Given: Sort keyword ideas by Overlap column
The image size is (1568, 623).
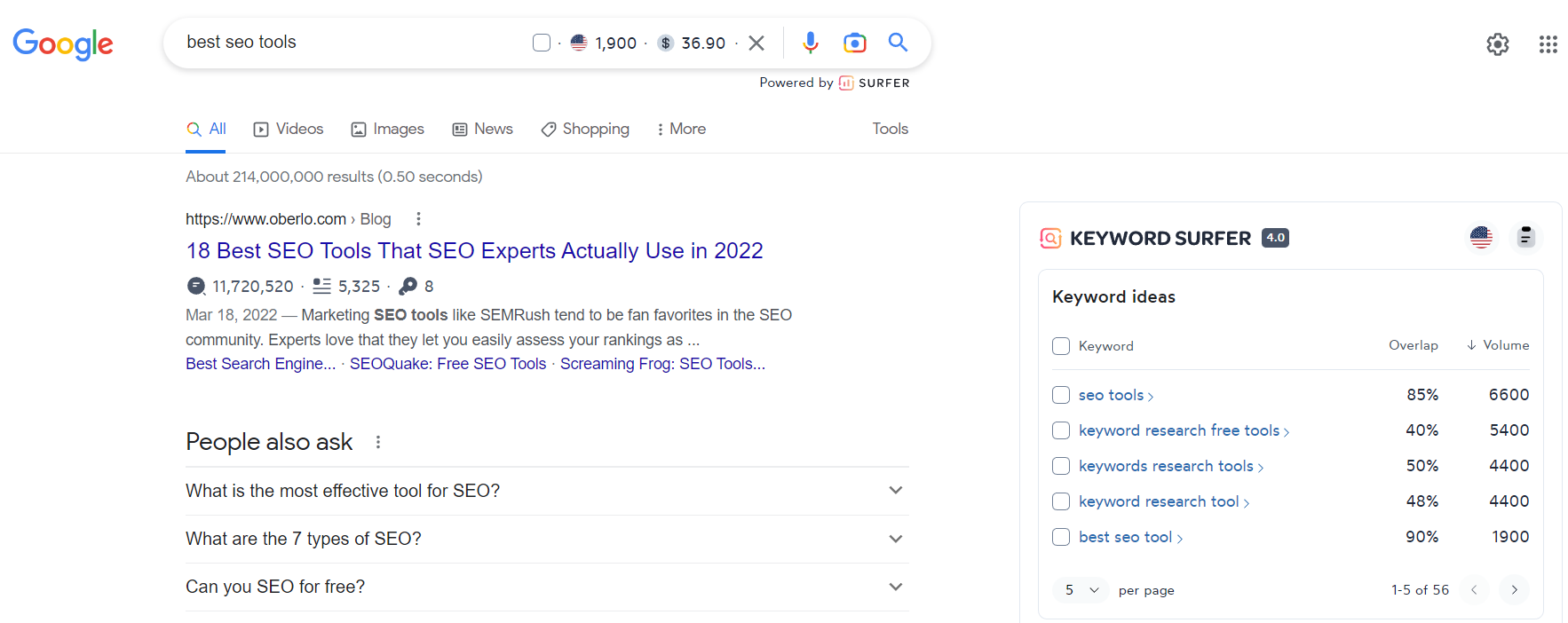Looking at the screenshot, I should coord(1414,345).
